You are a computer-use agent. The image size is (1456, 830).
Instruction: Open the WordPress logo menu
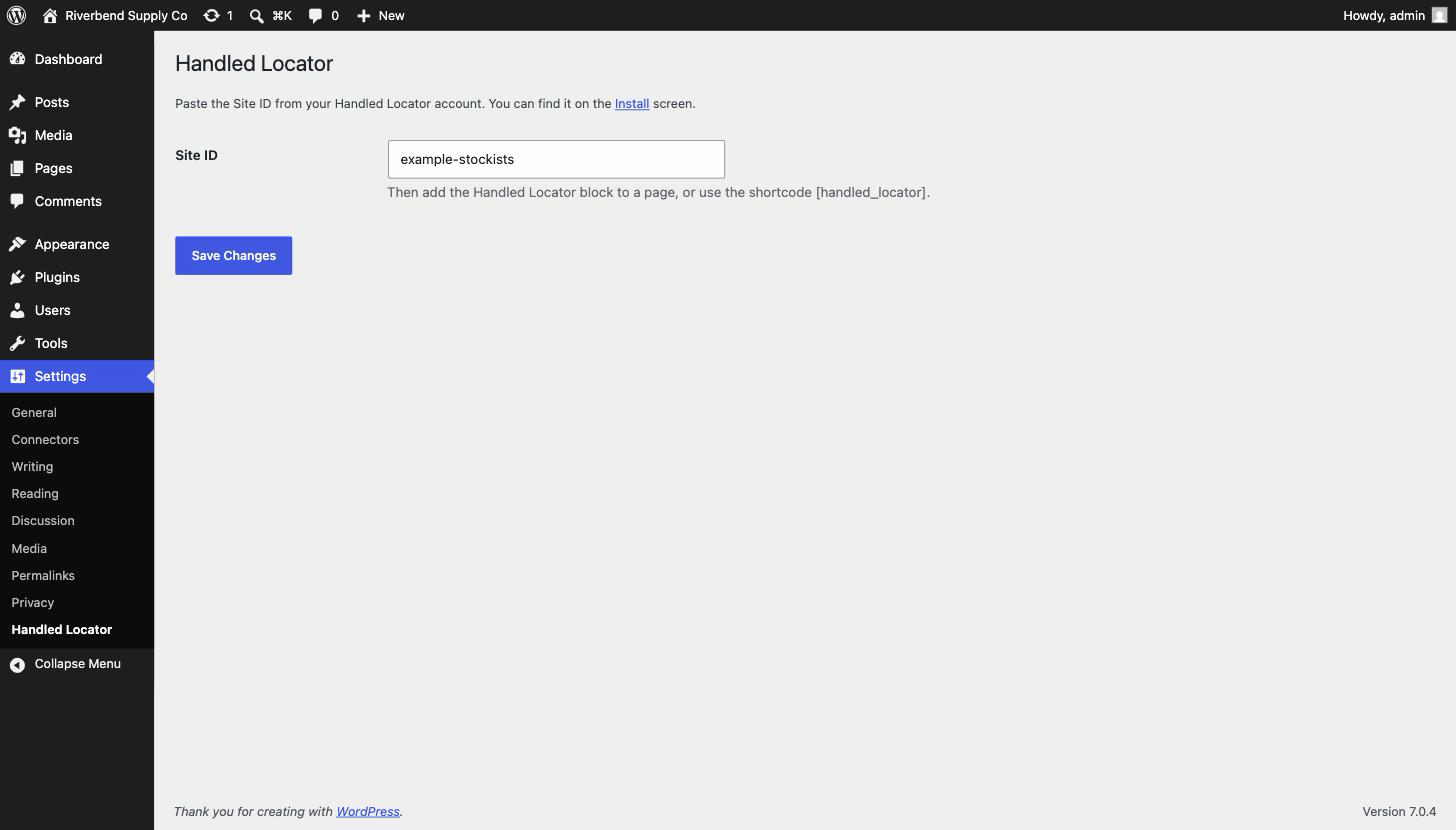(16, 15)
